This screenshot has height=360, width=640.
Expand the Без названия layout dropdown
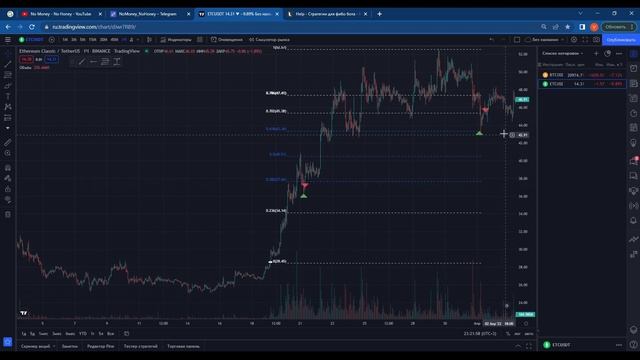coord(545,40)
